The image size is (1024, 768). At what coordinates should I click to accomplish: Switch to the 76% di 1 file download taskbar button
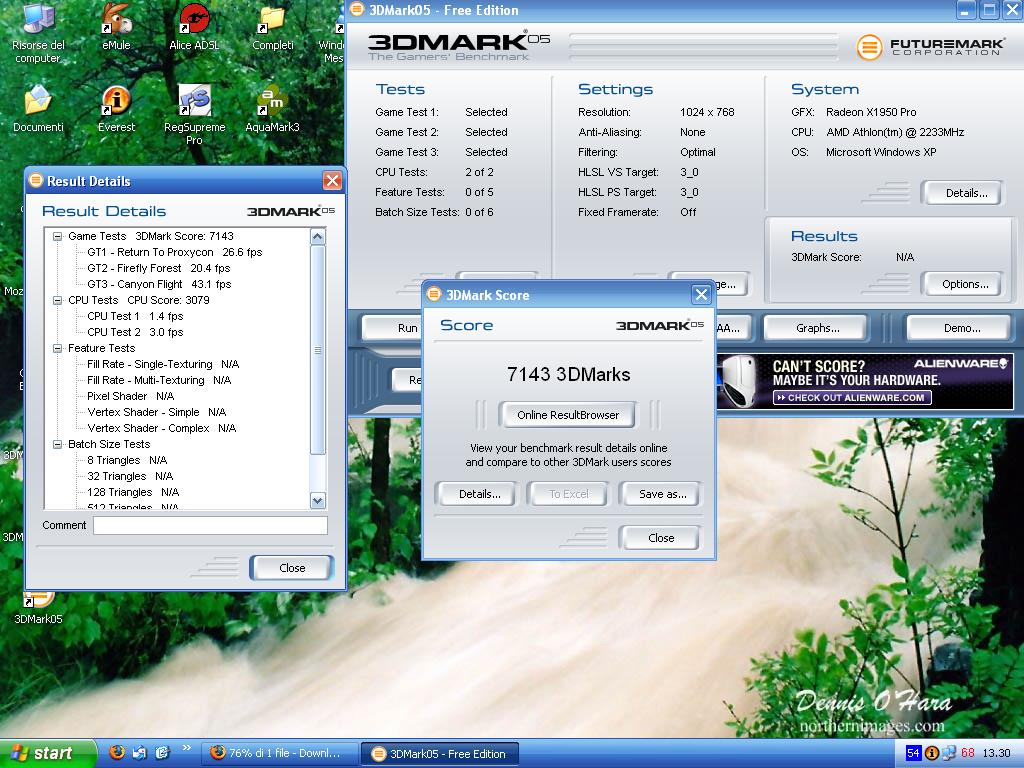[280, 754]
